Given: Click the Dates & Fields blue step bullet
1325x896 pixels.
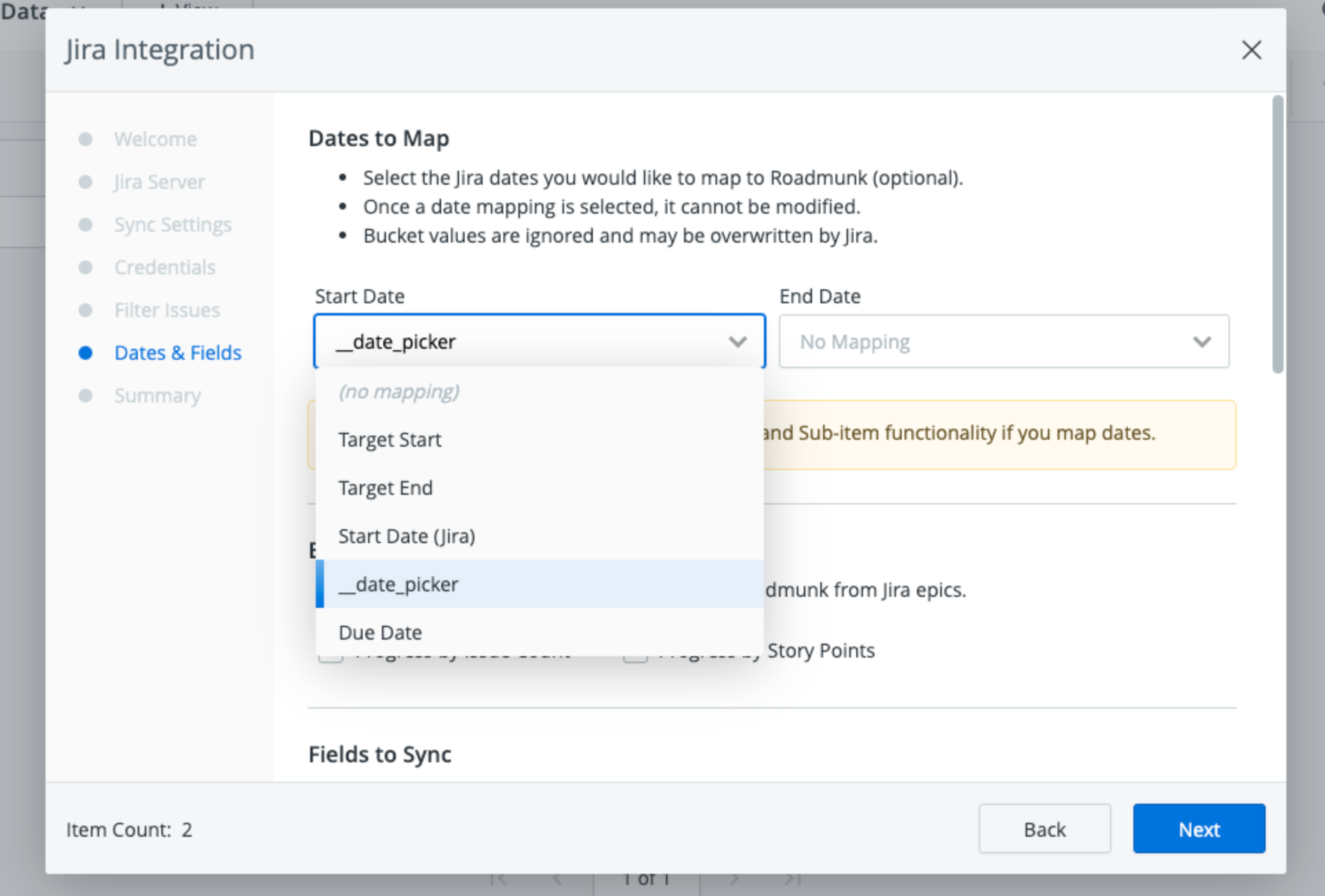Looking at the screenshot, I should [85, 353].
